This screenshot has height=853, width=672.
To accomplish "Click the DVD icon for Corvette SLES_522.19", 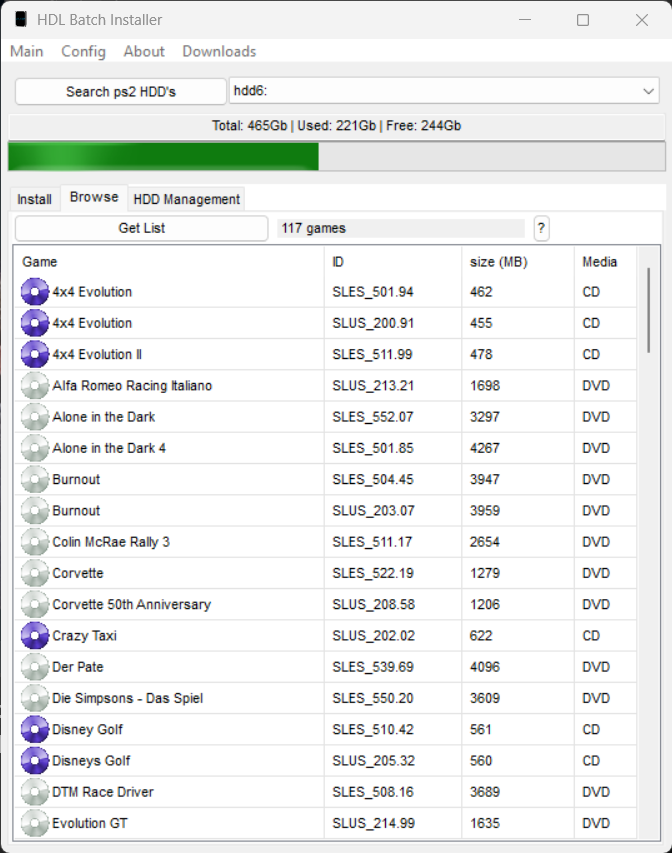I will click(x=35, y=573).
